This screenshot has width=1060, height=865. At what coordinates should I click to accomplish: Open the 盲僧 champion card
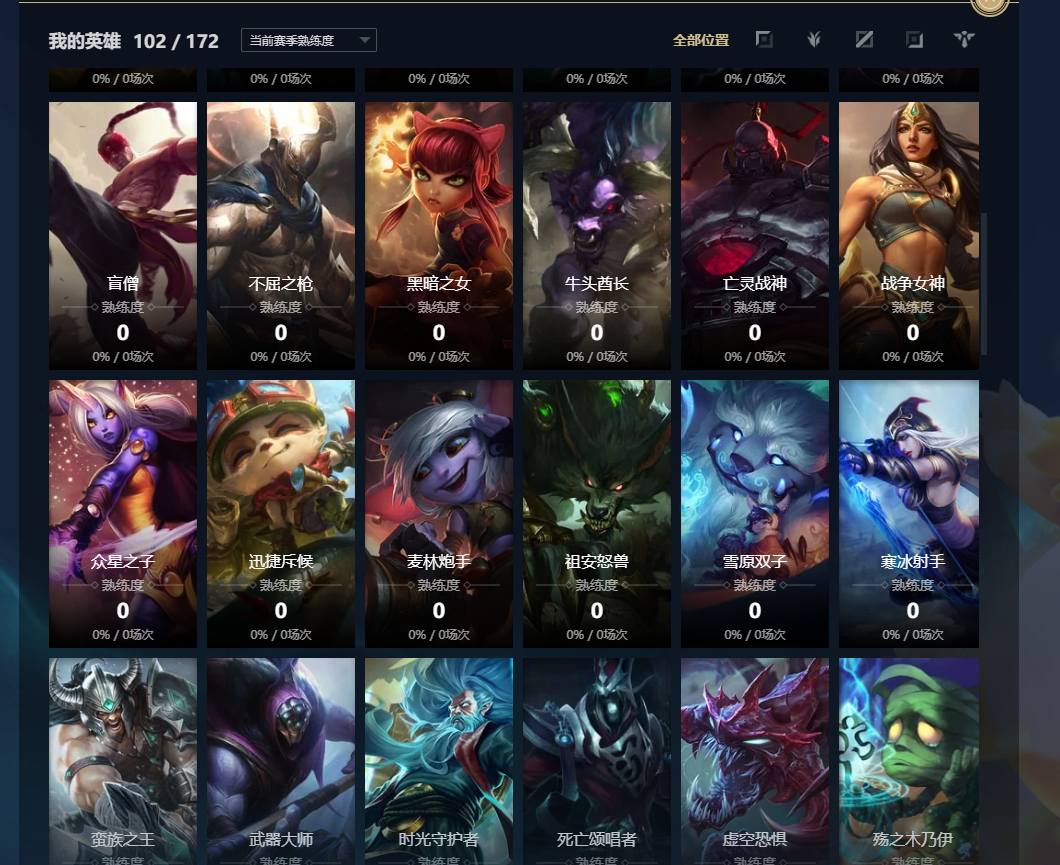tap(123, 235)
